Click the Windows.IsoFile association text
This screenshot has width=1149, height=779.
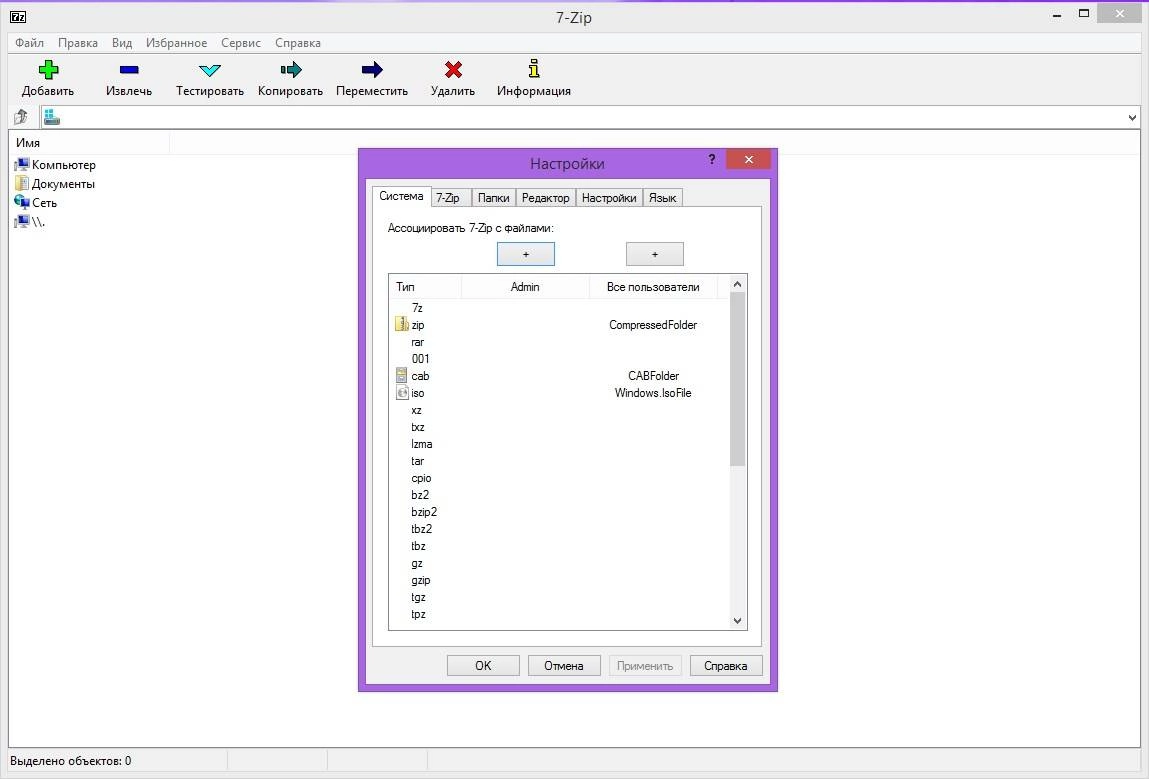[653, 393]
